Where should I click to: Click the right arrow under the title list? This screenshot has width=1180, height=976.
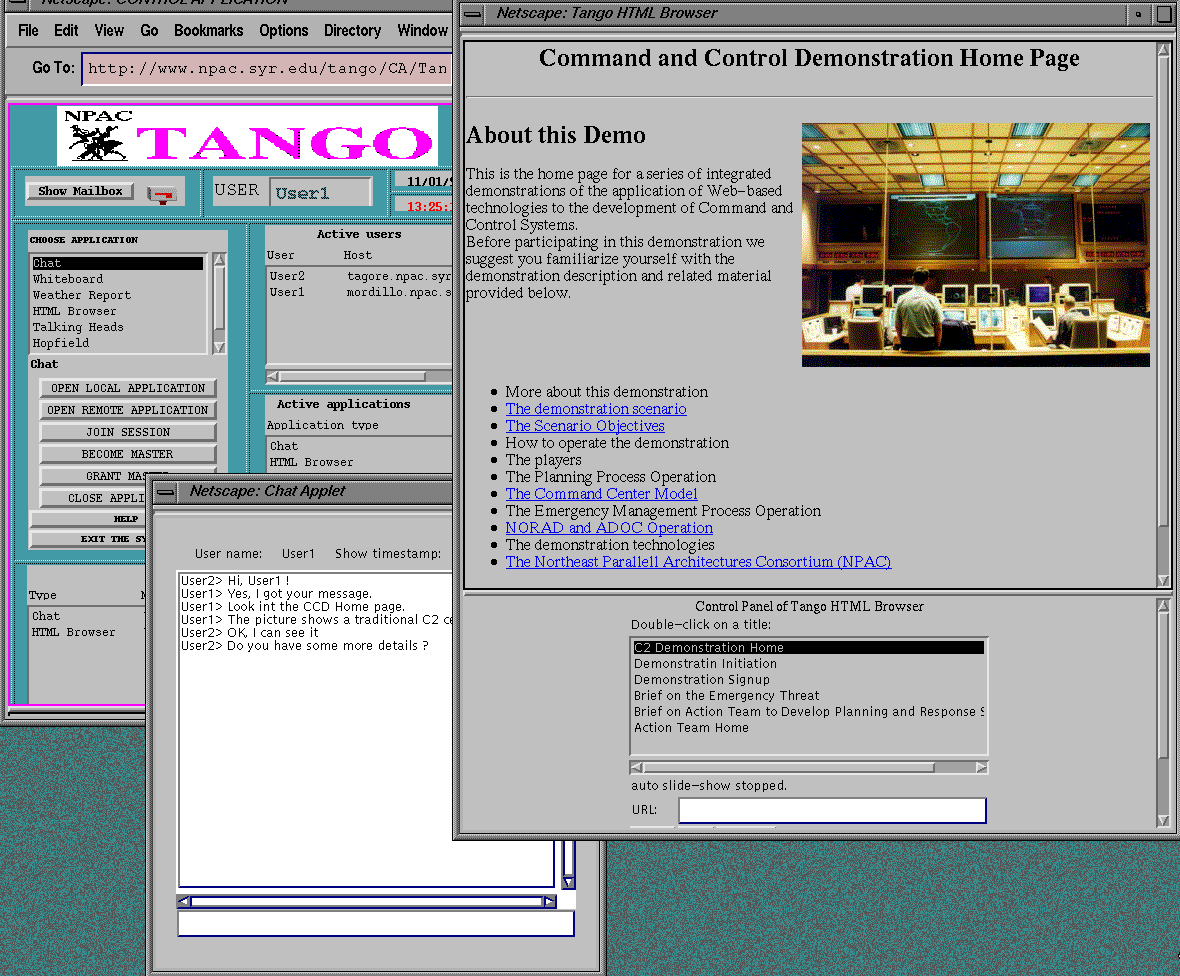tap(981, 768)
